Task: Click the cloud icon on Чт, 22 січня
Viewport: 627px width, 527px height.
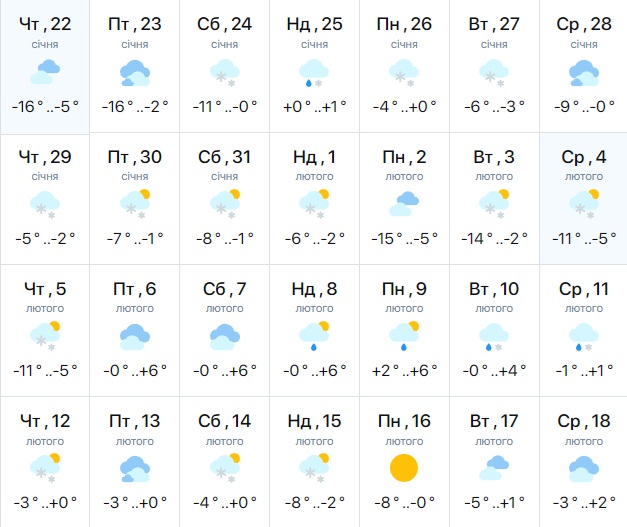Action: [44, 72]
